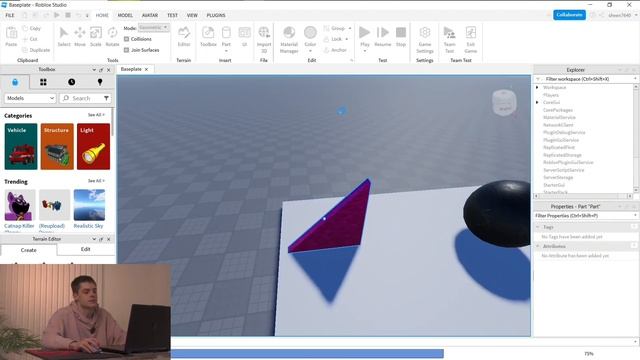Open the Lock dropdown arrow

pos(347,39)
